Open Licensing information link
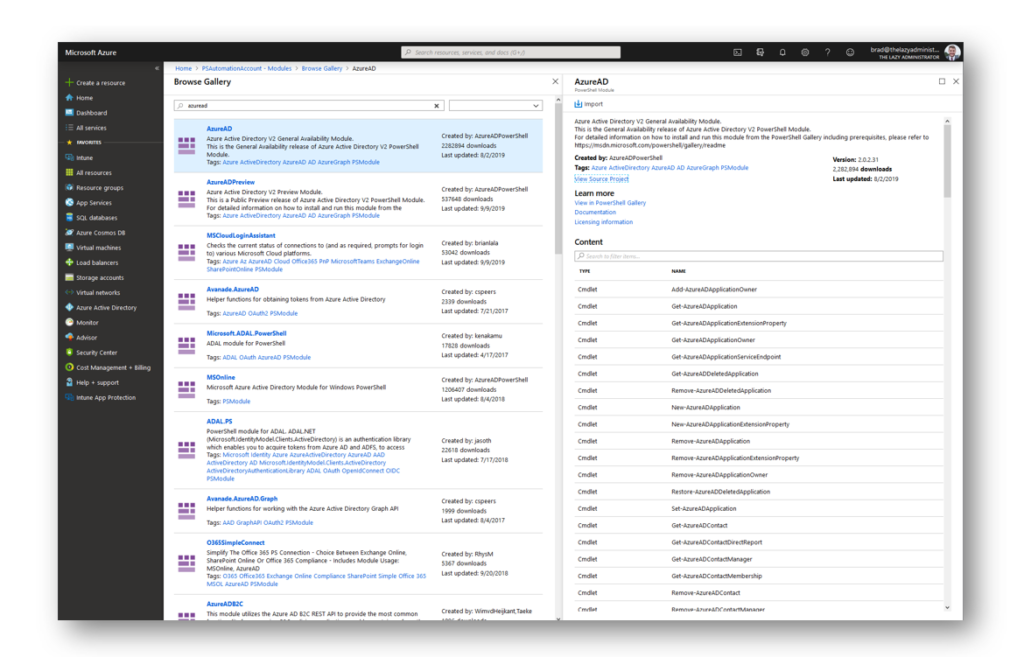The image size is (1024, 657). coord(603,222)
